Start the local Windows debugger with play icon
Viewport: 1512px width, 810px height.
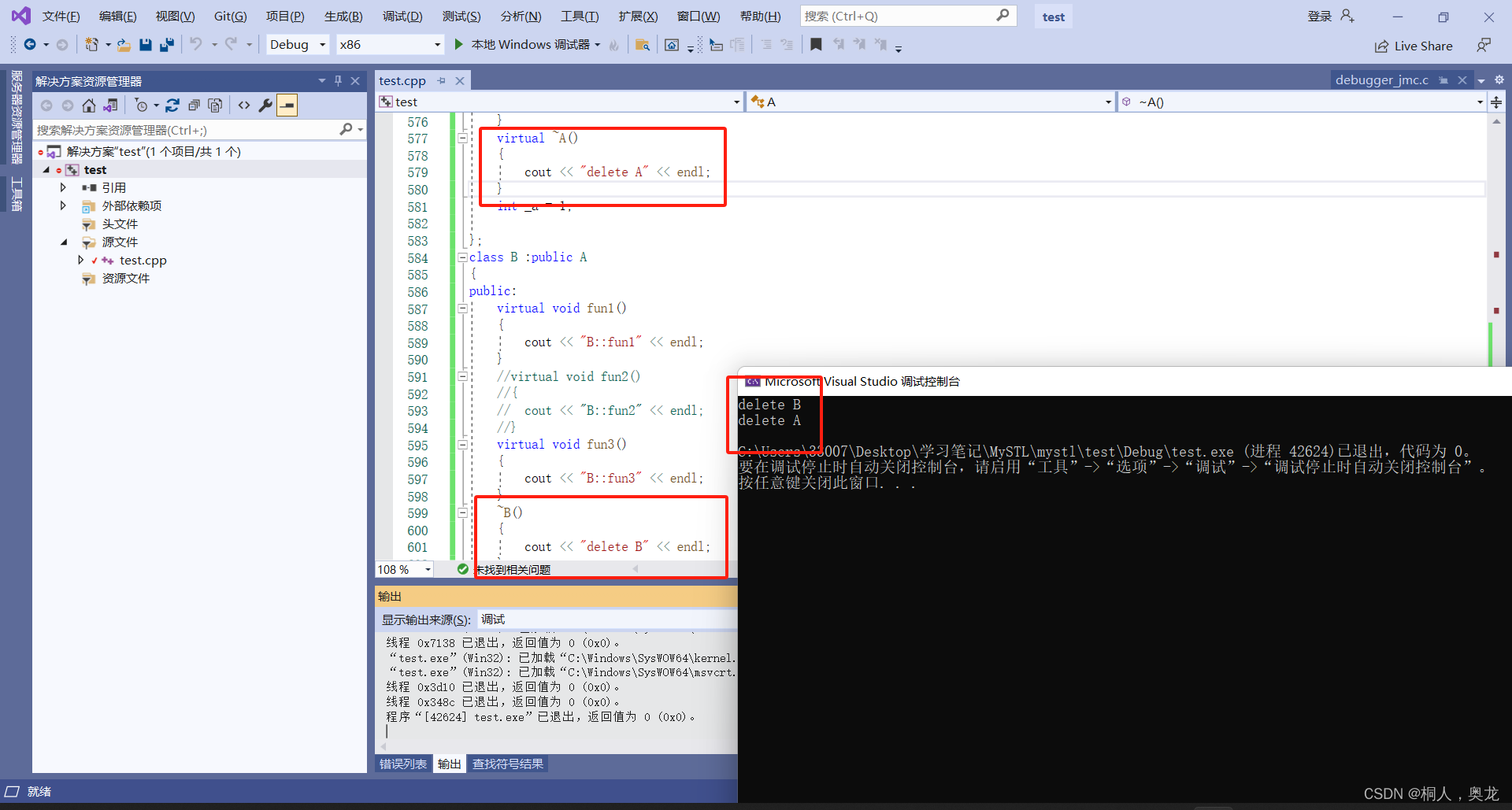coord(458,45)
